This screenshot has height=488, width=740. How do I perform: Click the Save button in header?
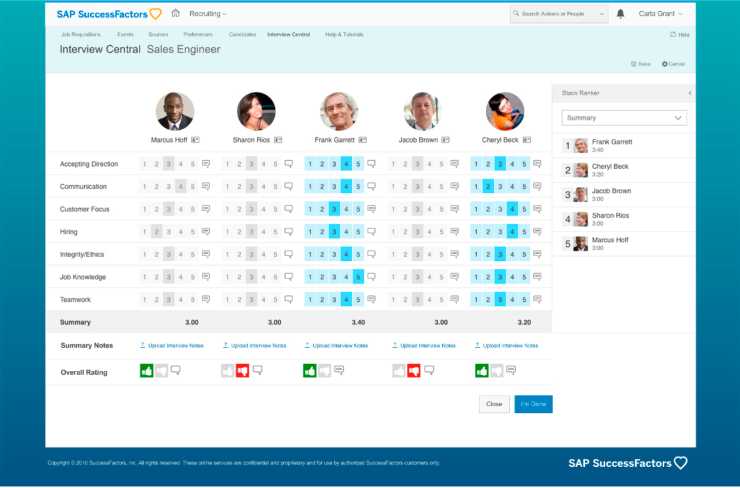(641, 64)
